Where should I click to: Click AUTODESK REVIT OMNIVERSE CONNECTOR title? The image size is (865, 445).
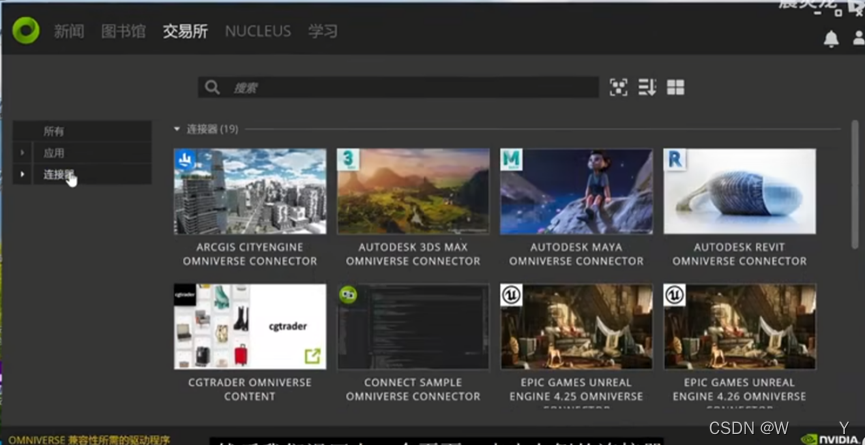pyautogui.click(x=740, y=254)
